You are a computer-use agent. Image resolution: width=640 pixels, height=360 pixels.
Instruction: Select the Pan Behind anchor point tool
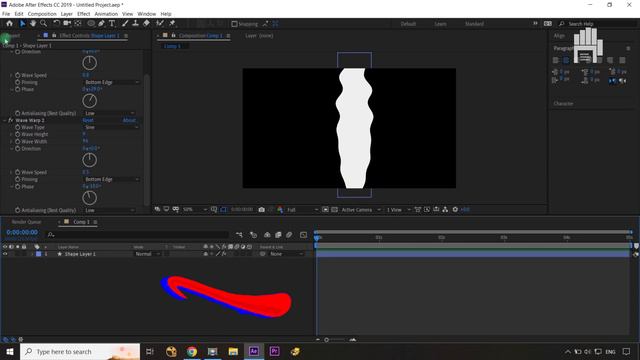coord(78,24)
